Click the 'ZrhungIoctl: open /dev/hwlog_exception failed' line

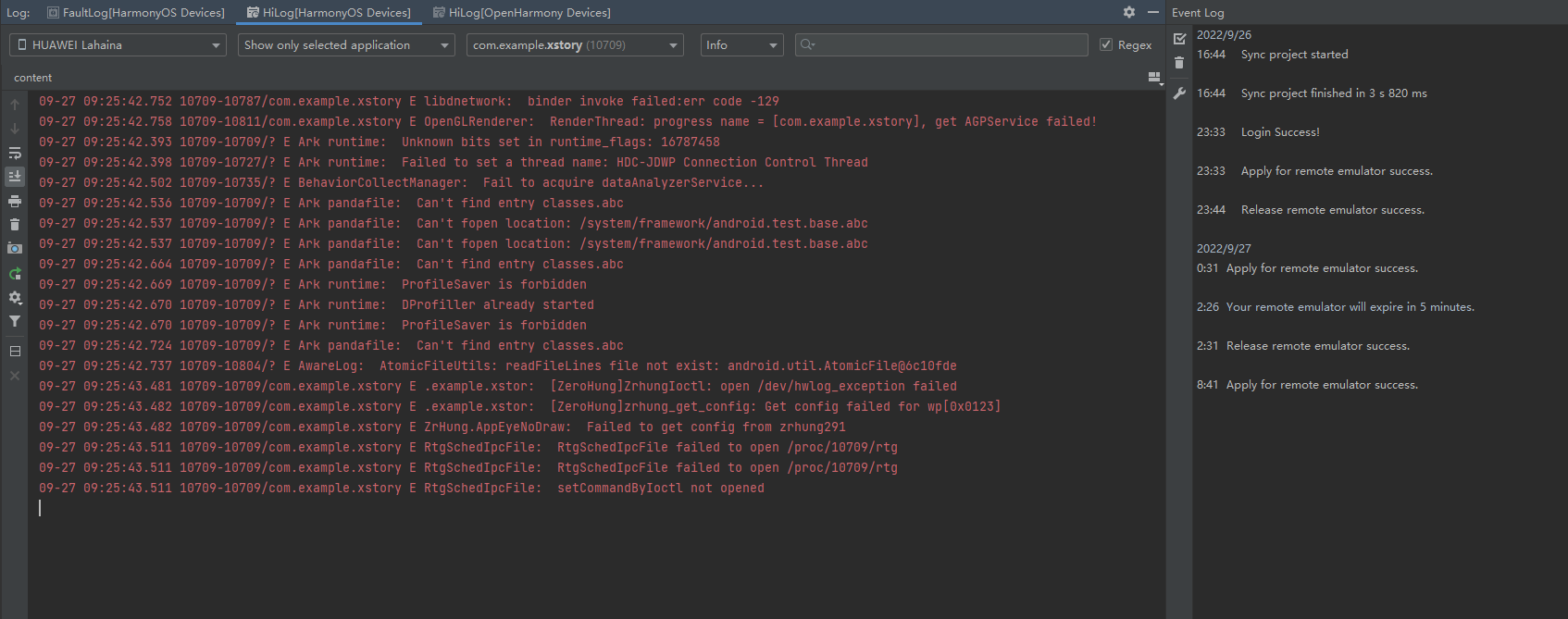[x=498, y=386]
